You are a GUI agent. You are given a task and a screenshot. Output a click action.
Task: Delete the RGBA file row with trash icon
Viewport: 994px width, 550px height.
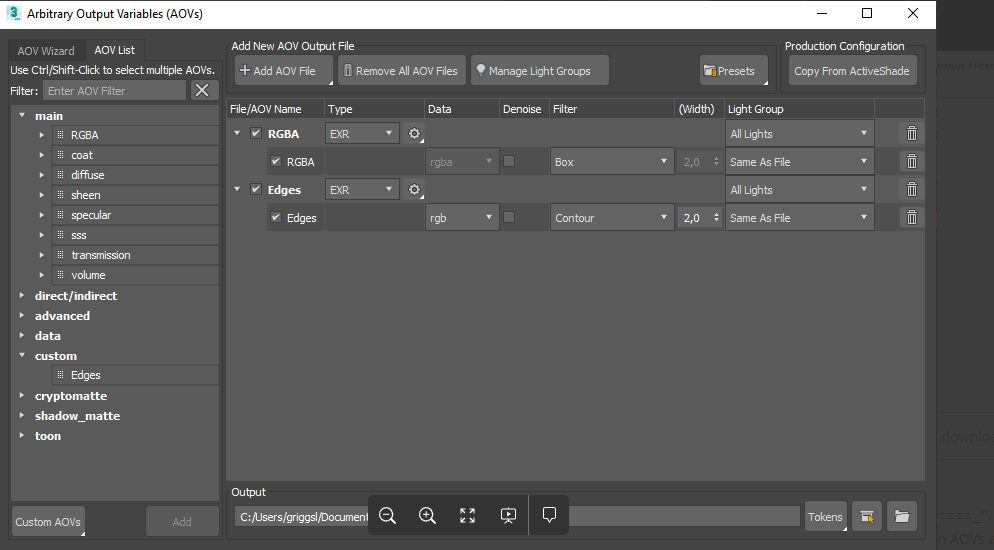point(911,134)
